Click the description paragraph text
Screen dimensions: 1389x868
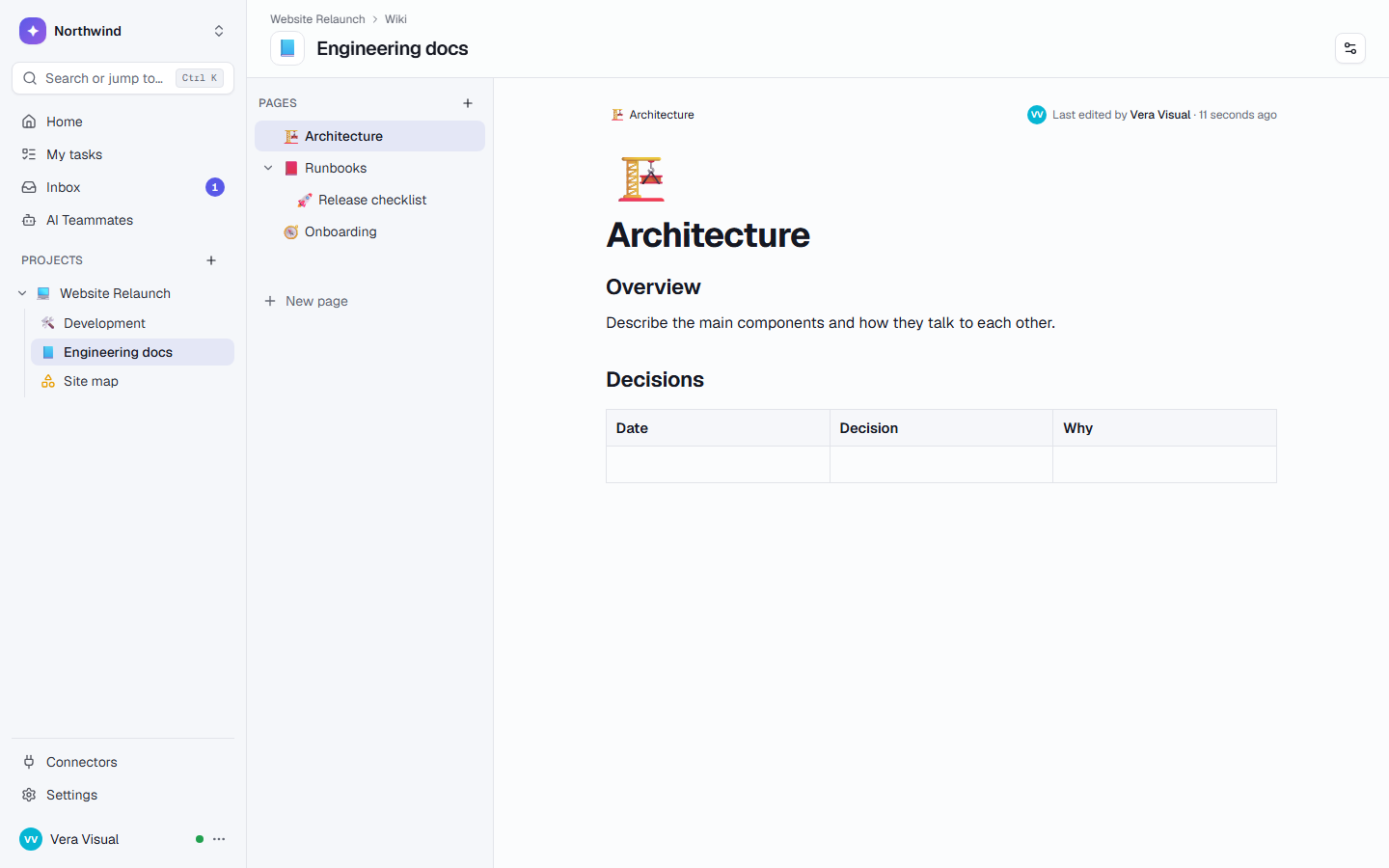[831, 323]
